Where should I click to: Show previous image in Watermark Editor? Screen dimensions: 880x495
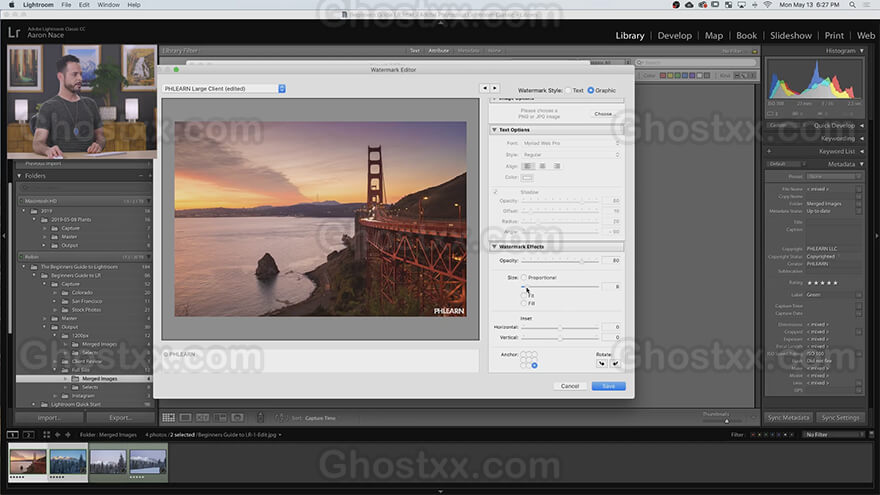(x=485, y=88)
